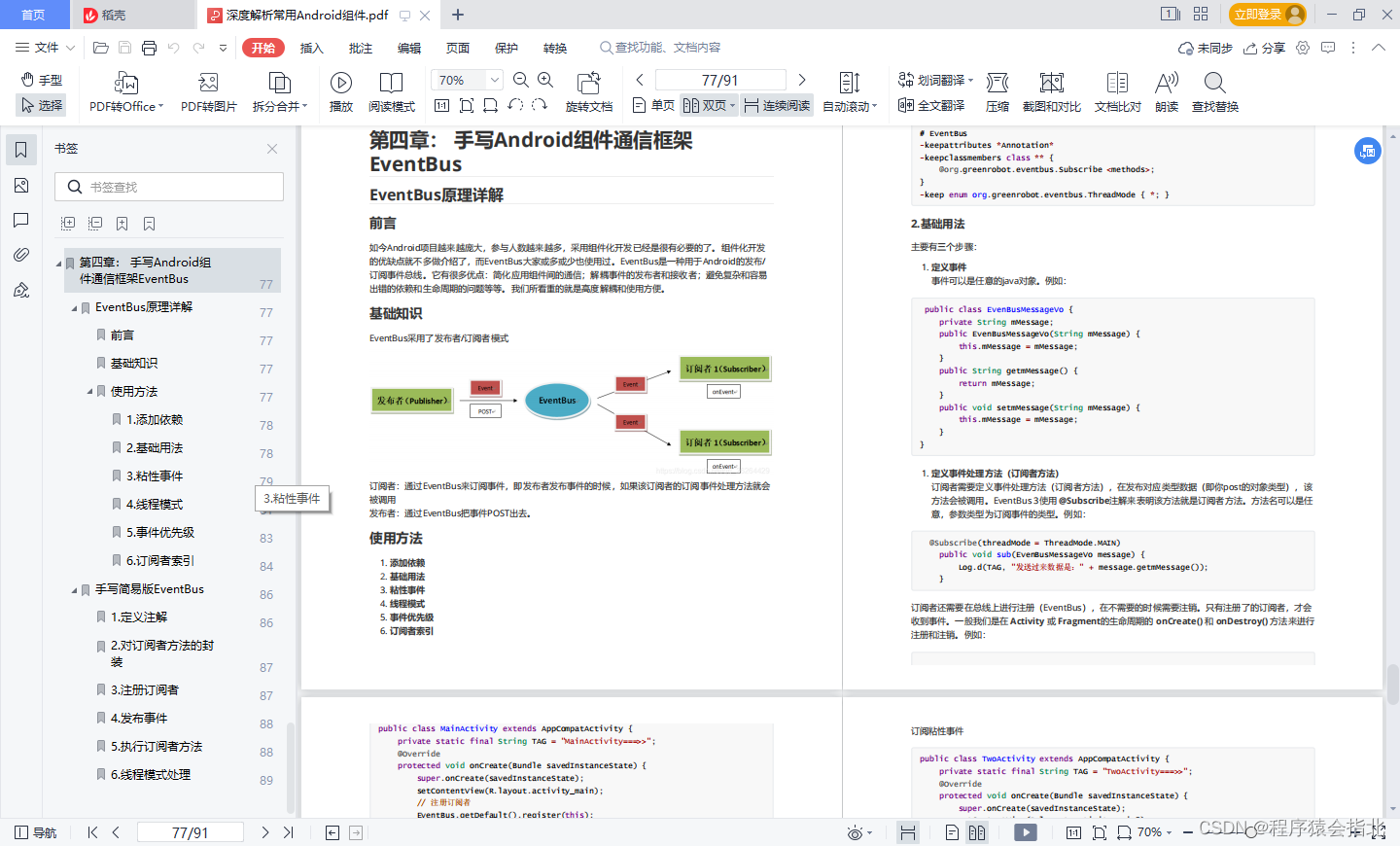The height and width of the screenshot is (846, 1400).
Task: Open the annotations sidebar panel icon
Action: (x=21, y=221)
